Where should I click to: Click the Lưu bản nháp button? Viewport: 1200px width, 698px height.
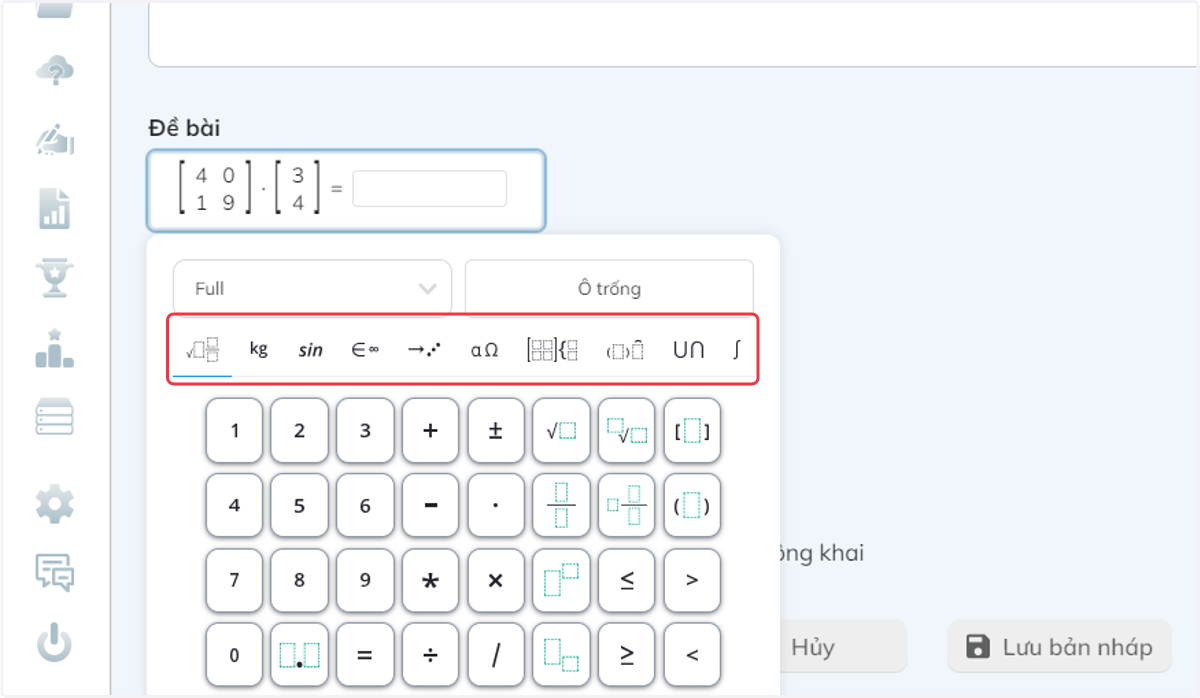[1059, 647]
